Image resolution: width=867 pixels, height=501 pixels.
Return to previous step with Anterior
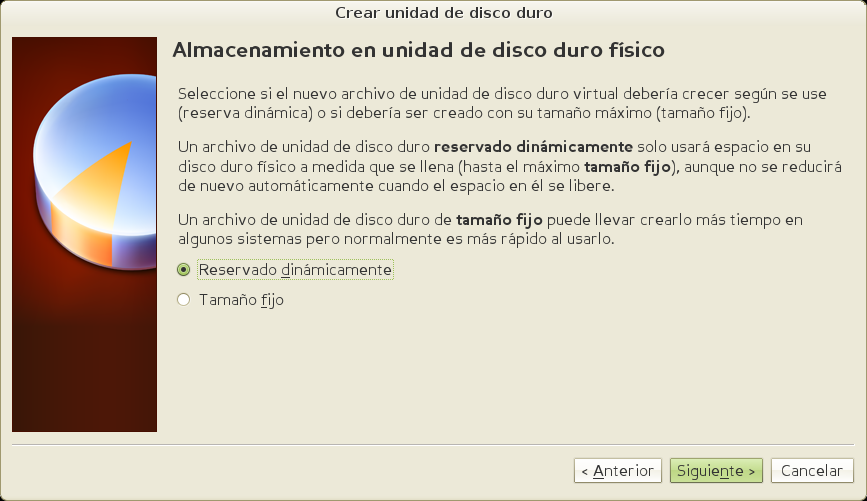(x=618, y=471)
